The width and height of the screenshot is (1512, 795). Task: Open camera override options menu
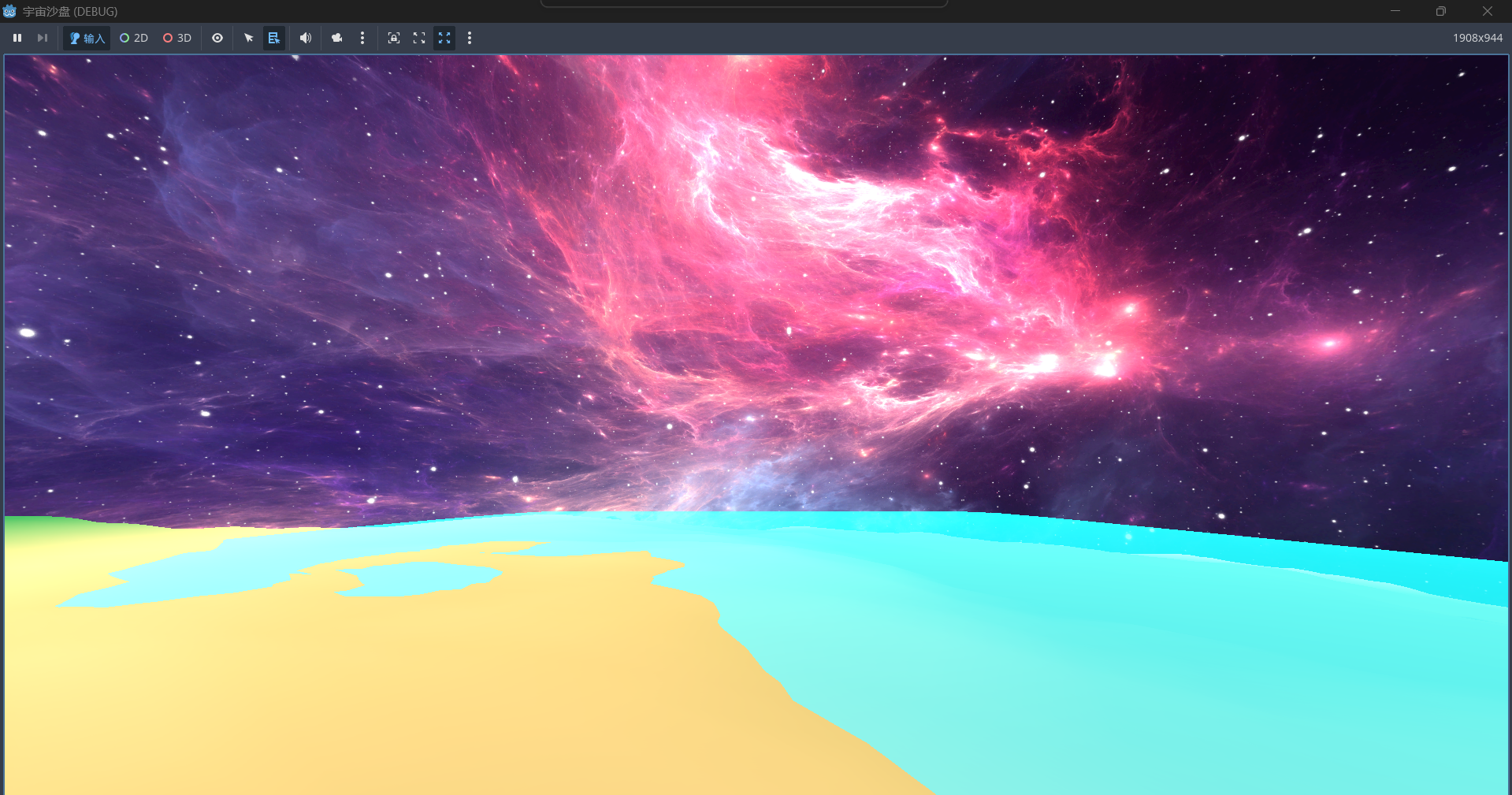362,38
